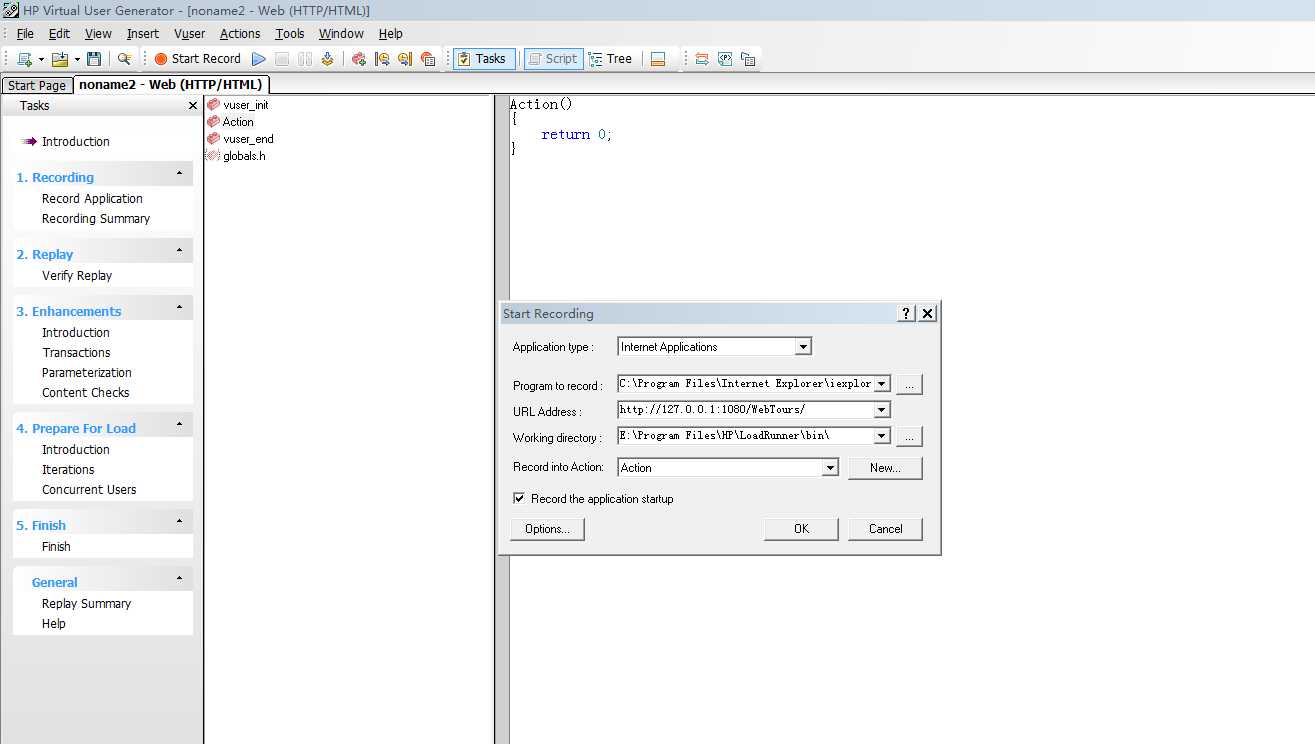This screenshot has width=1315, height=744.
Task: Select globals.h in script tree
Action: (x=236, y=156)
